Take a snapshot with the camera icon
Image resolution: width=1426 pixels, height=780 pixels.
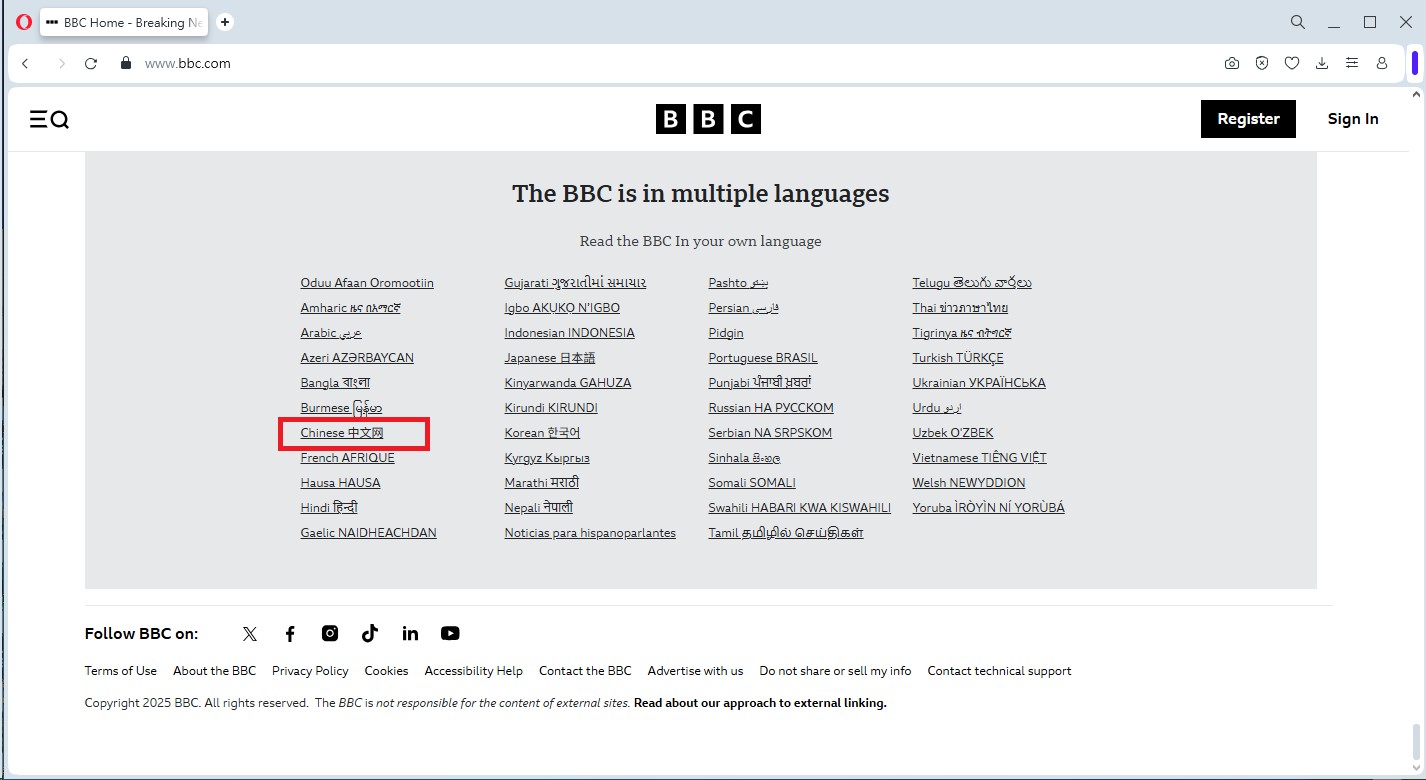(1232, 63)
